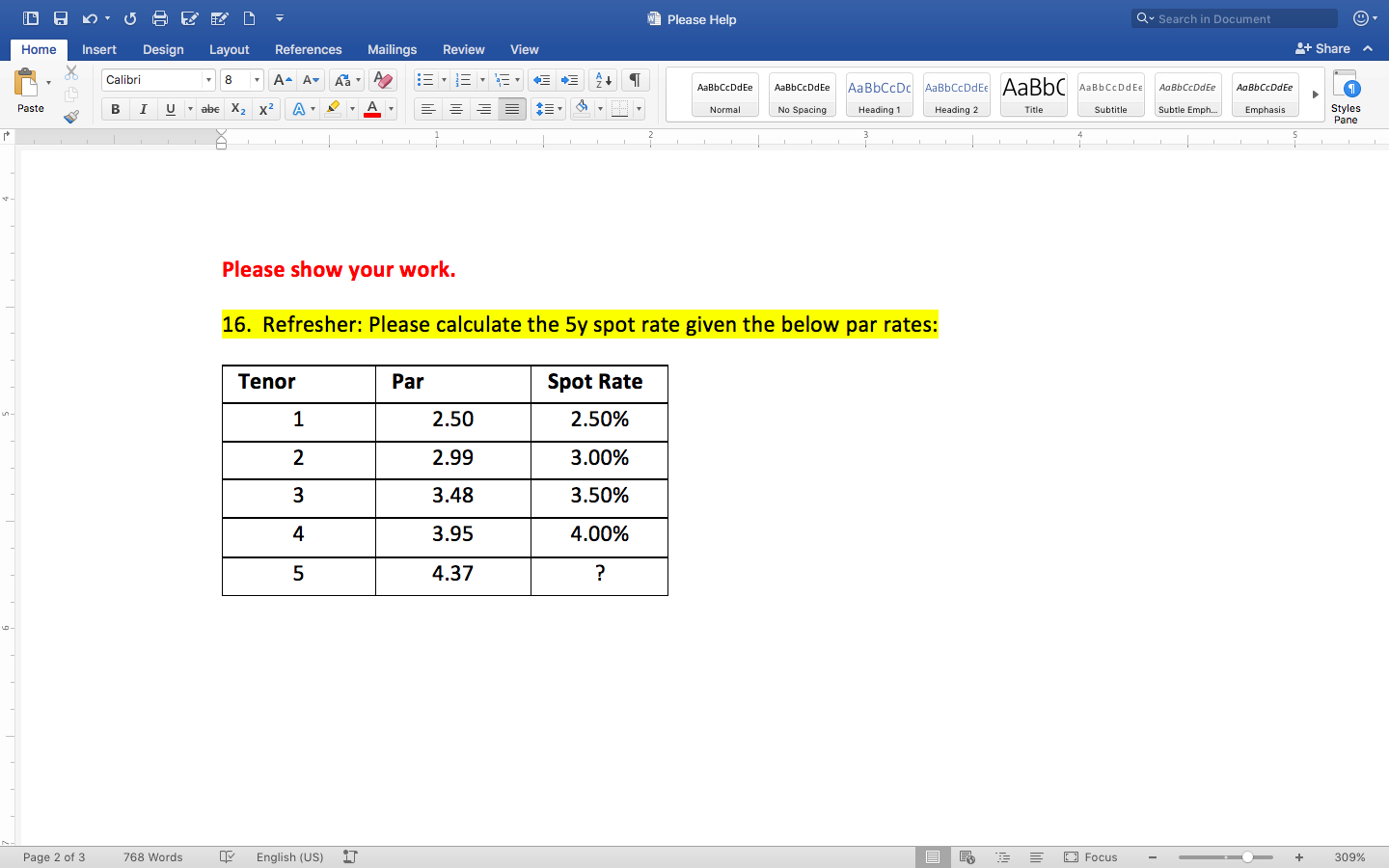1389x868 pixels.
Task: Expand the styles gallery arrow
Action: (1315, 95)
